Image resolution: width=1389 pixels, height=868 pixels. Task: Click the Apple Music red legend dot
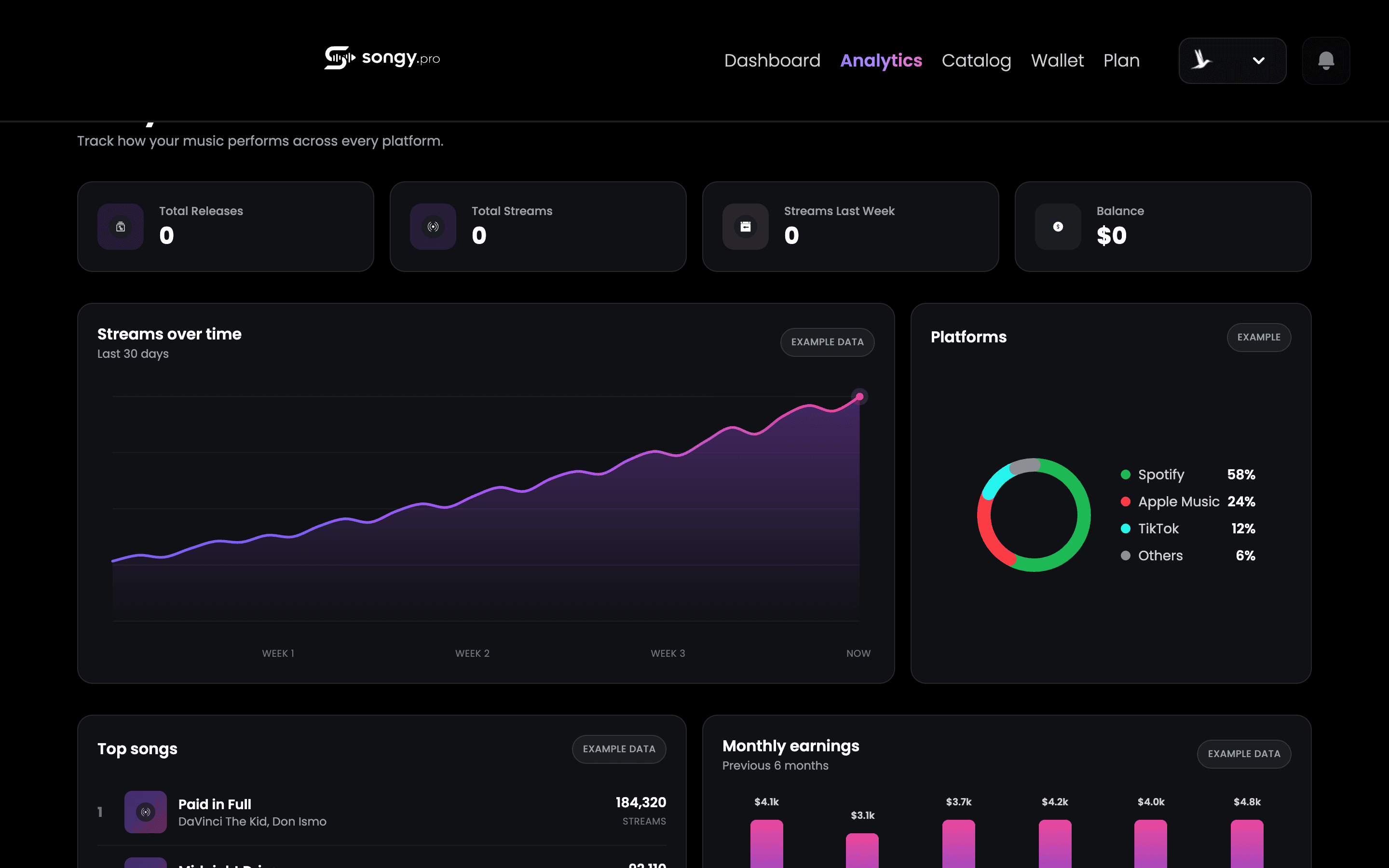(x=1126, y=502)
